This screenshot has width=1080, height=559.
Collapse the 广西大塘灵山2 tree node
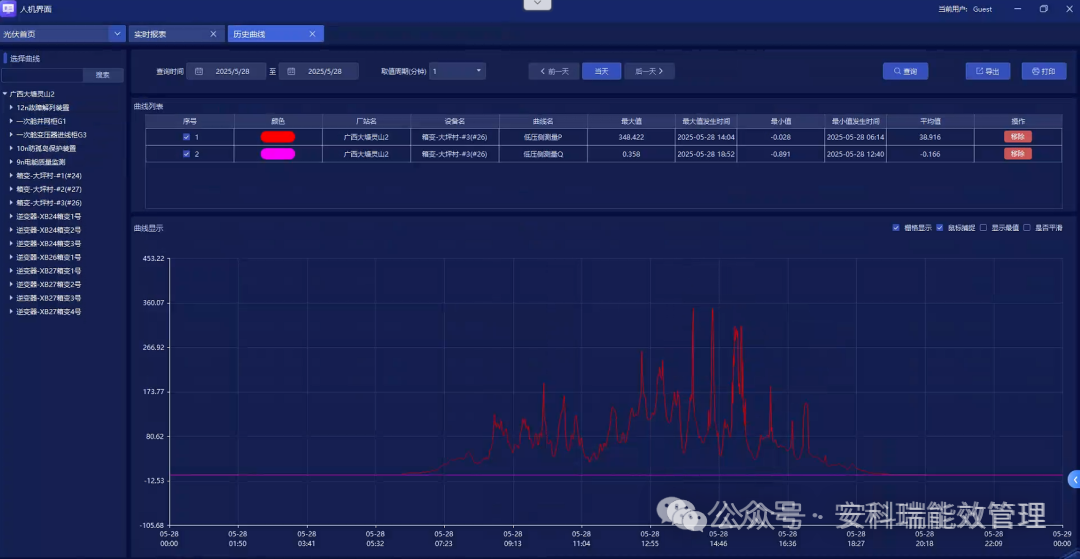(5, 94)
